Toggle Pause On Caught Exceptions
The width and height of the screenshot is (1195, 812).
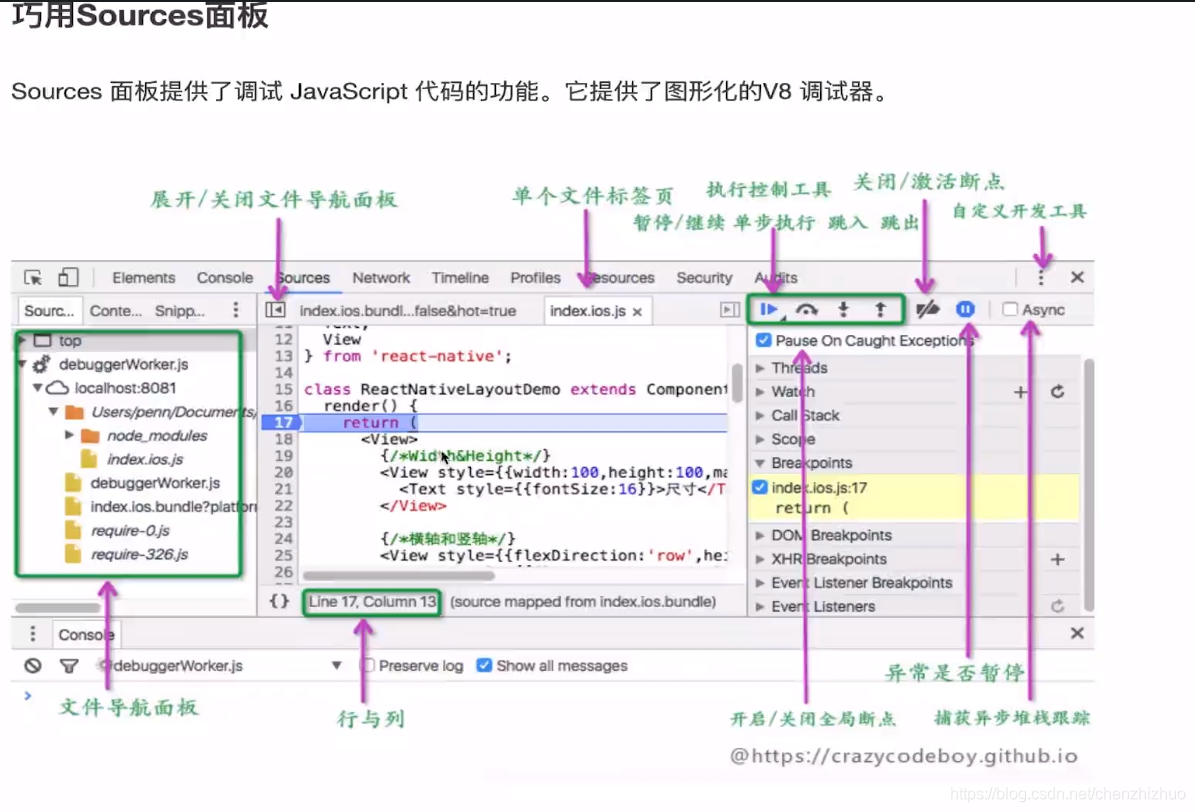point(761,340)
